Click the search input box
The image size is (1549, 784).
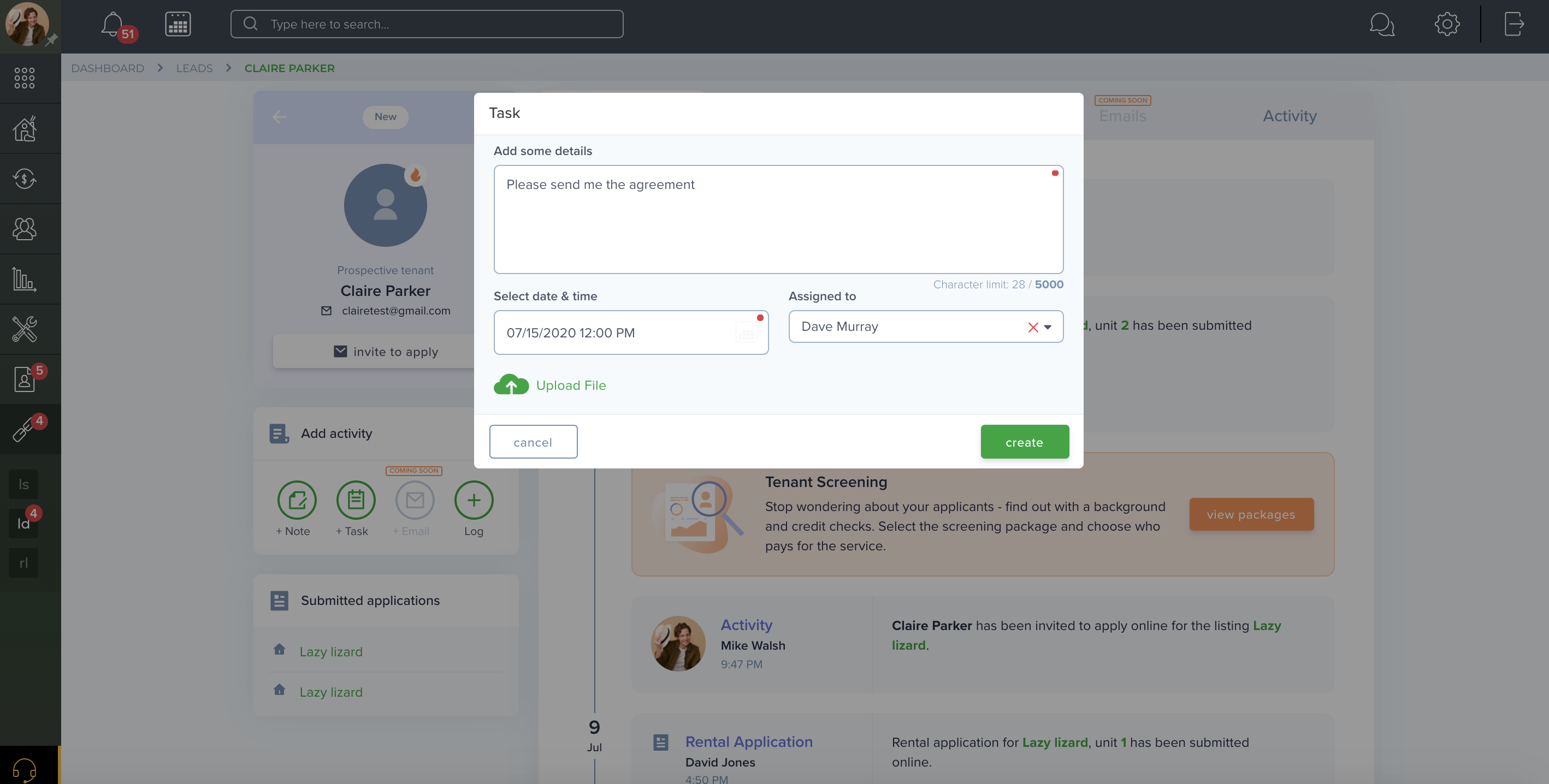point(427,24)
